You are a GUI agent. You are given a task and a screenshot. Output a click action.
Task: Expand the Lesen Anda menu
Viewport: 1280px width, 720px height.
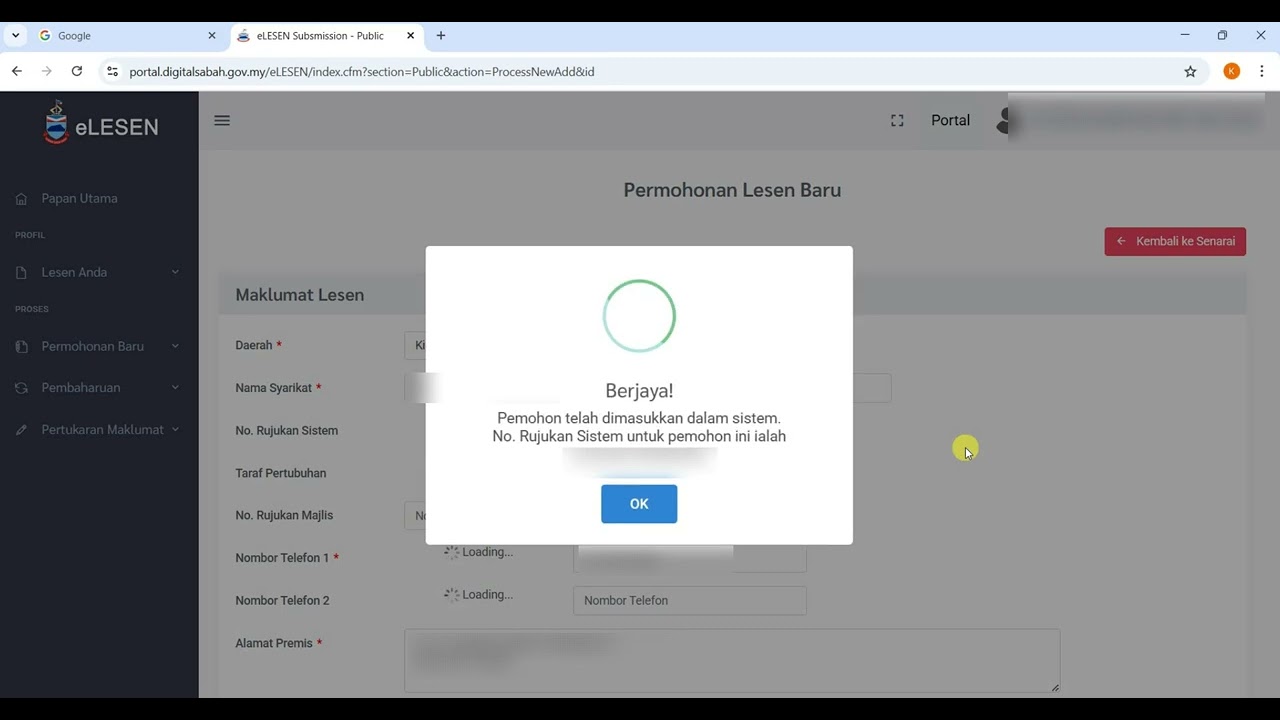point(97,272)
